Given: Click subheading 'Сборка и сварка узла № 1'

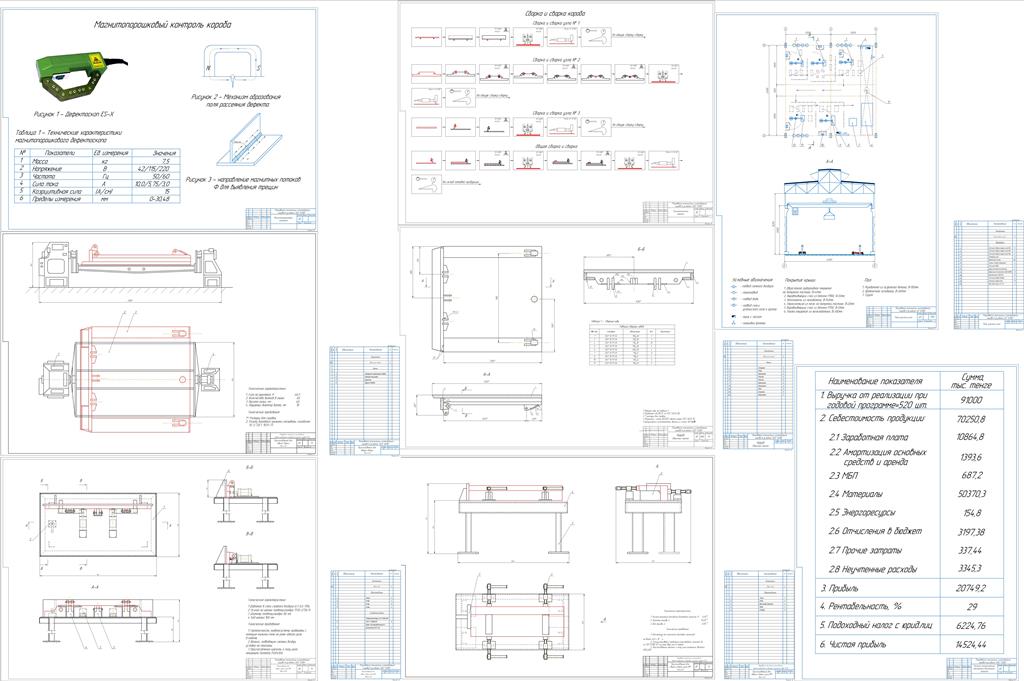Looking at the screenshot, I should pyautogui.click(x=556, y=23).
